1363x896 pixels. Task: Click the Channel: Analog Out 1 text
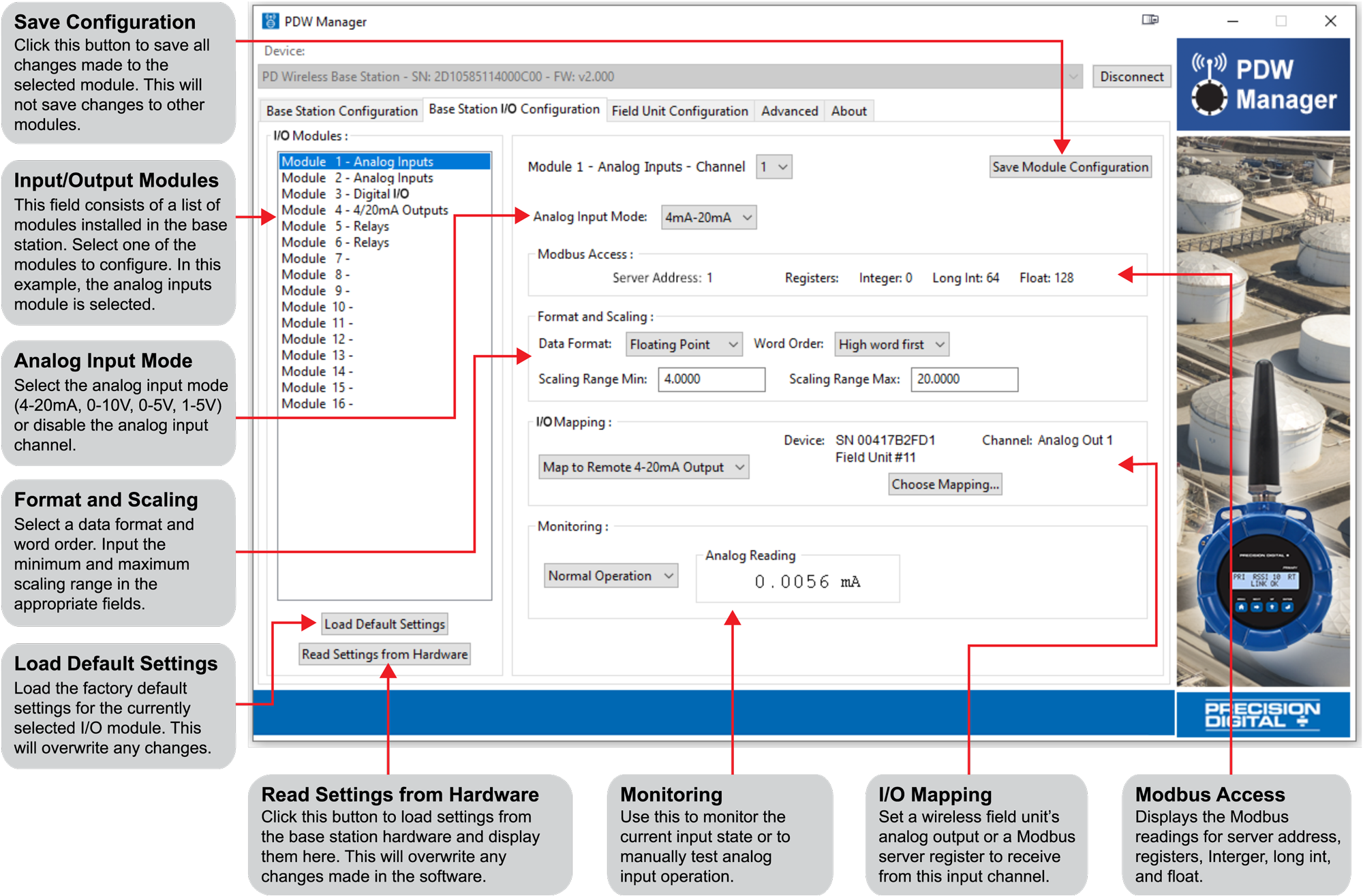click(1047, 440)
